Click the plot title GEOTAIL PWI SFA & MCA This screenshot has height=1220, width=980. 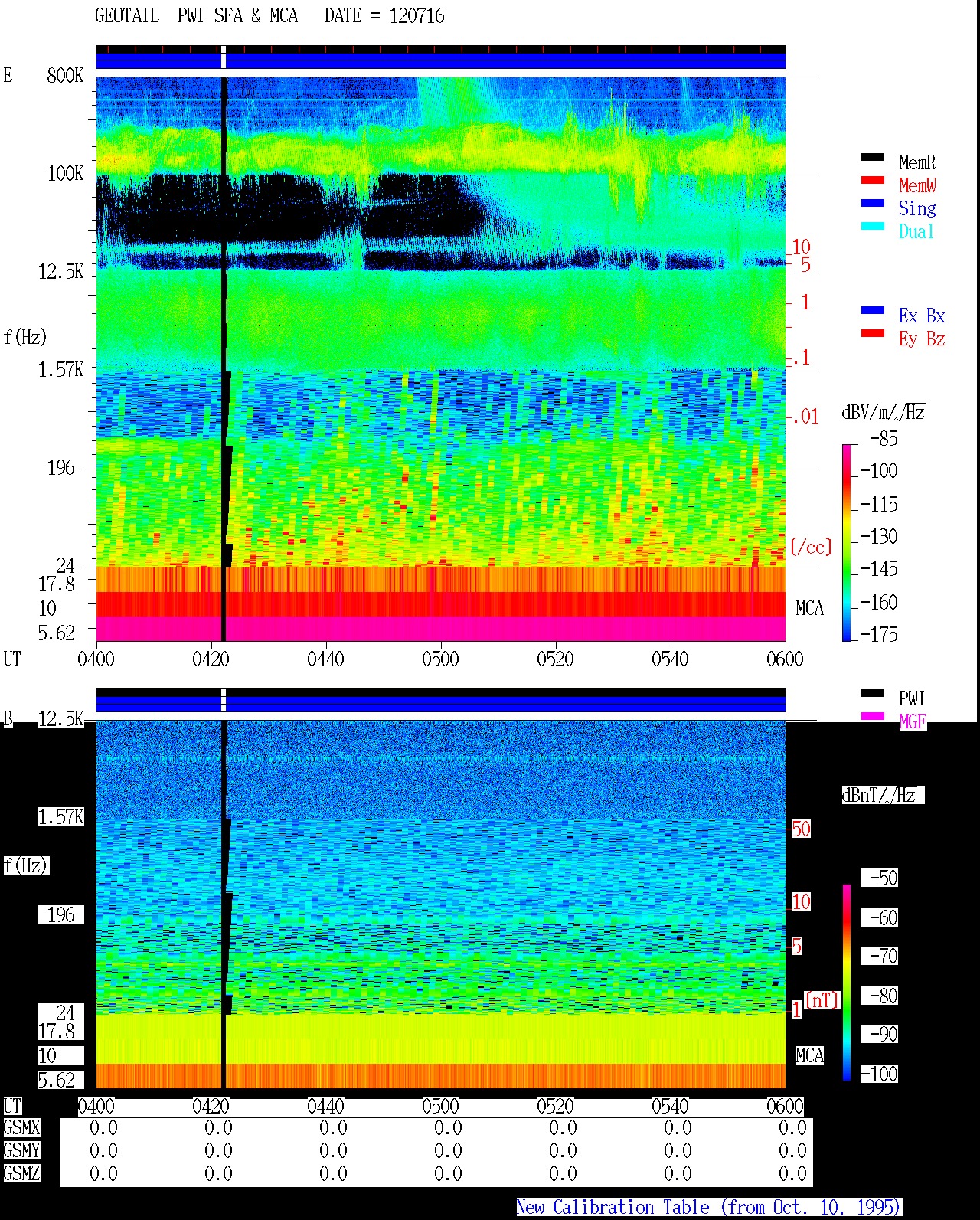coord(196,16)
